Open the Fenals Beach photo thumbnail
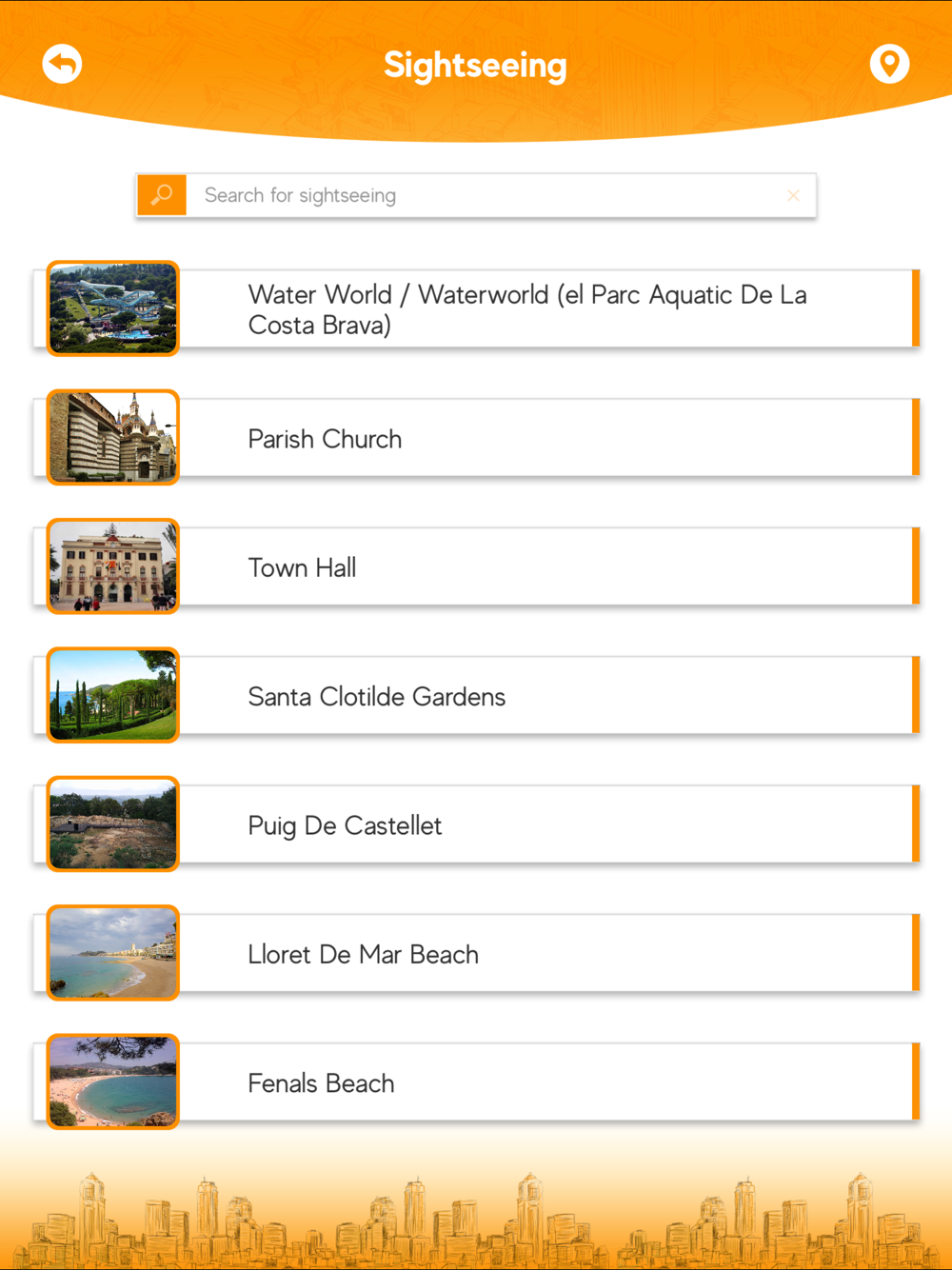Viewport: 952px width, 1270px height. (113, 1081)
